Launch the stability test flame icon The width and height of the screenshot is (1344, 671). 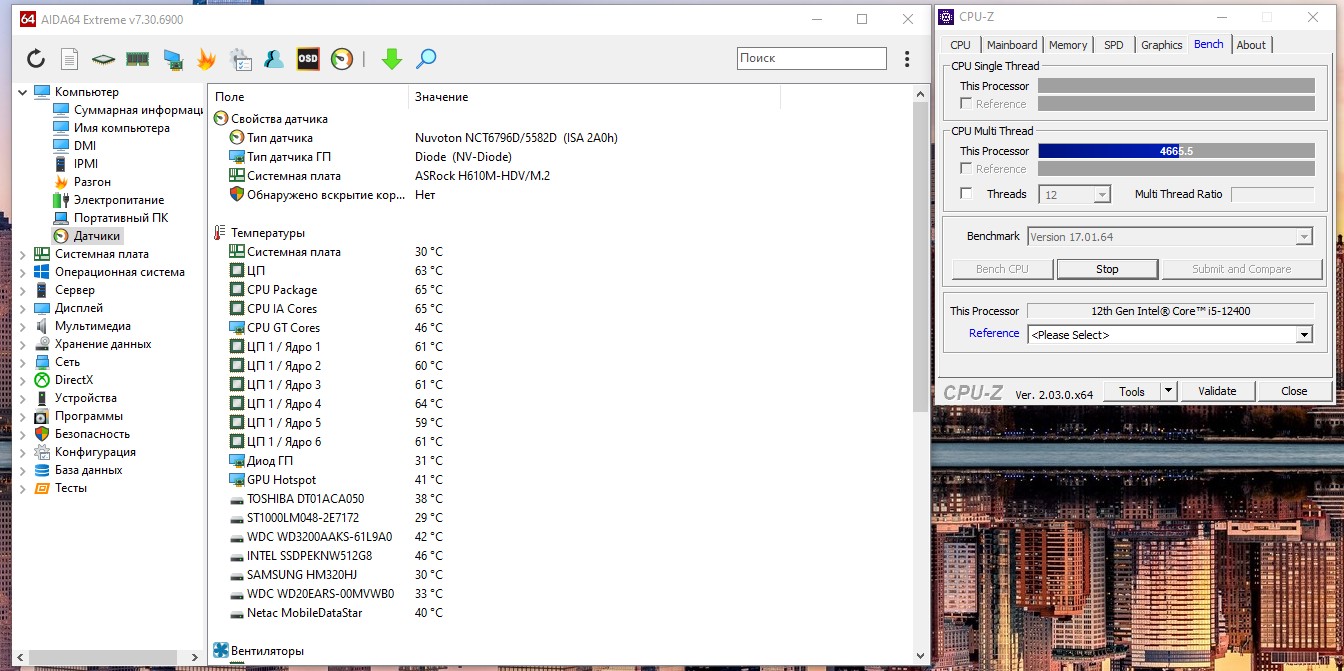click(x=206, y=59)
